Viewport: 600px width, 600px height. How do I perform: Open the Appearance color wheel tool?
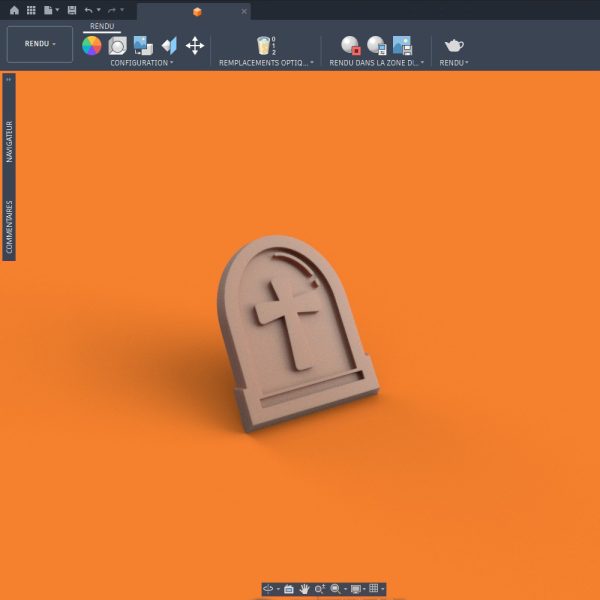point(92,46)
